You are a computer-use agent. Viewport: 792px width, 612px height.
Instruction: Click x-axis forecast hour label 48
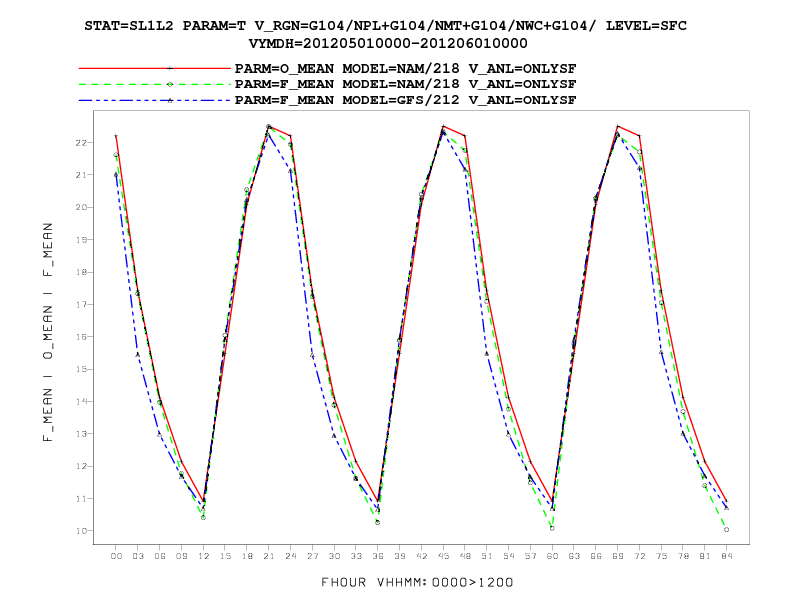[465, 556]
